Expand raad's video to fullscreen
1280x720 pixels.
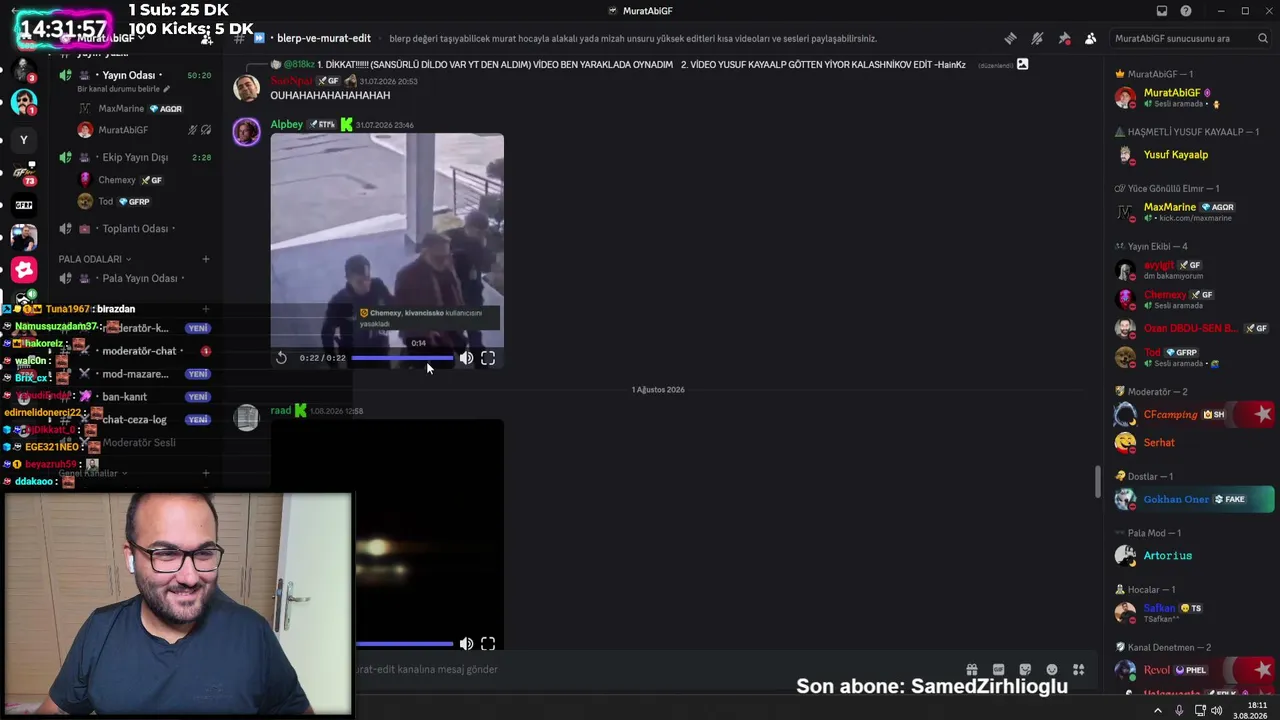point(488,644)
